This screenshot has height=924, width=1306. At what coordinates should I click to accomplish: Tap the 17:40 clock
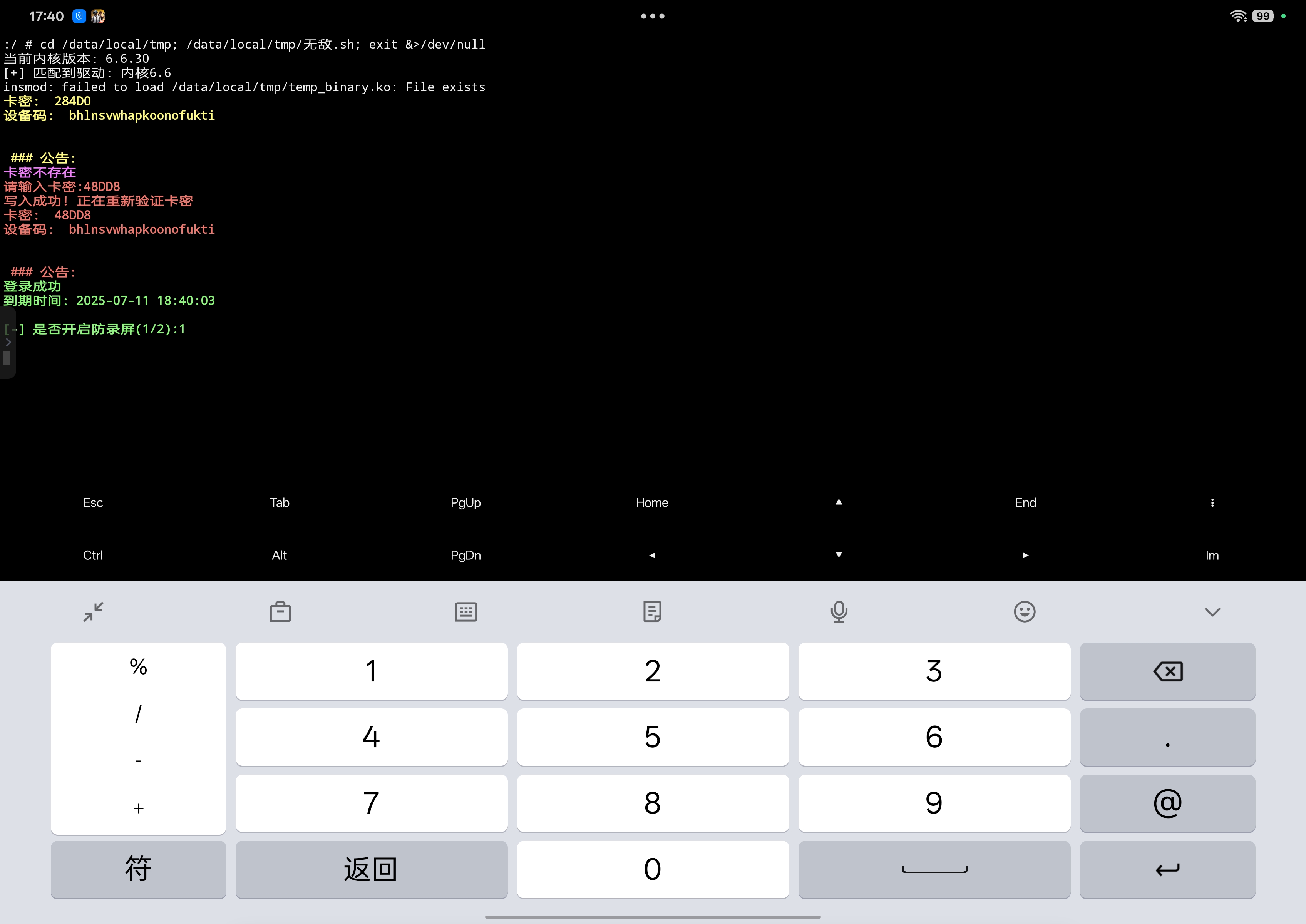coord(47,16)
